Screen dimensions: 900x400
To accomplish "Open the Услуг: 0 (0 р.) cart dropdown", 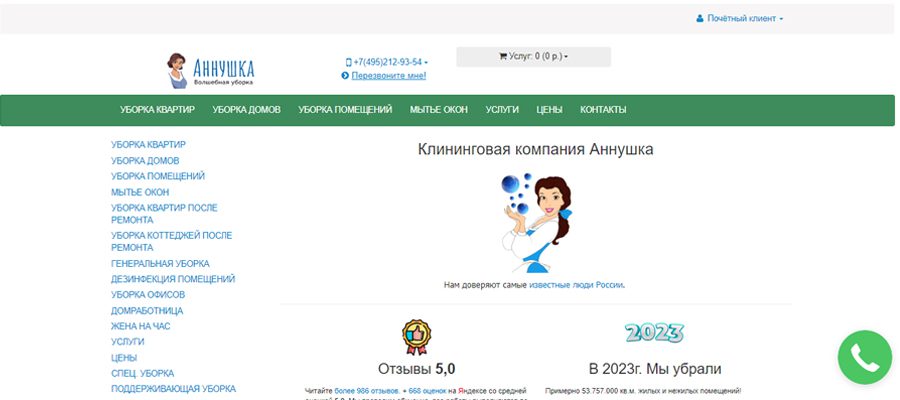I will point(533,57).
